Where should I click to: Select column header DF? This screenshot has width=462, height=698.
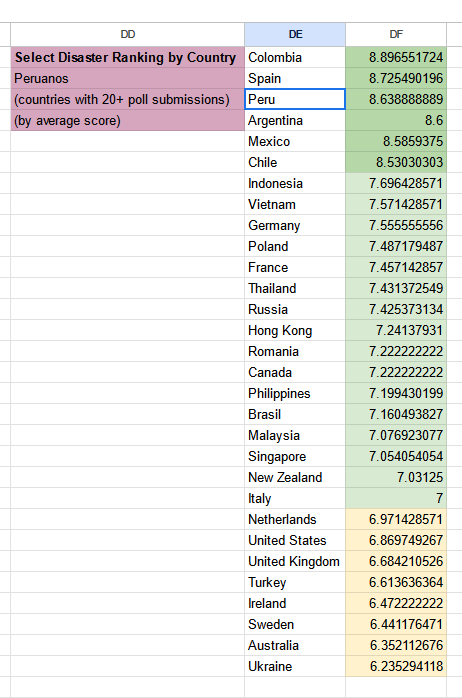click(396, 34)
